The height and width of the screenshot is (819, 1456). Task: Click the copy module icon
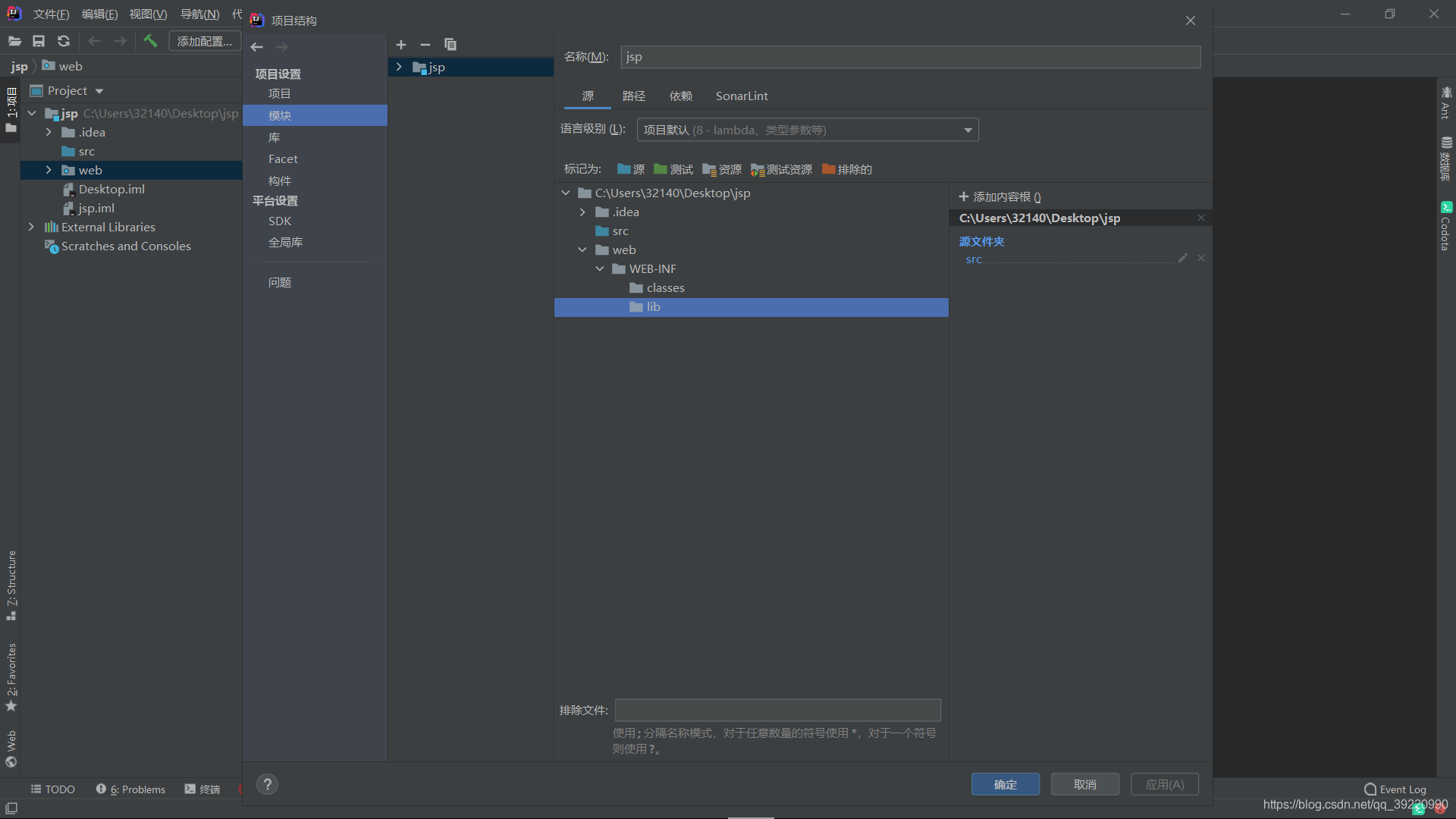click(450, 45)
